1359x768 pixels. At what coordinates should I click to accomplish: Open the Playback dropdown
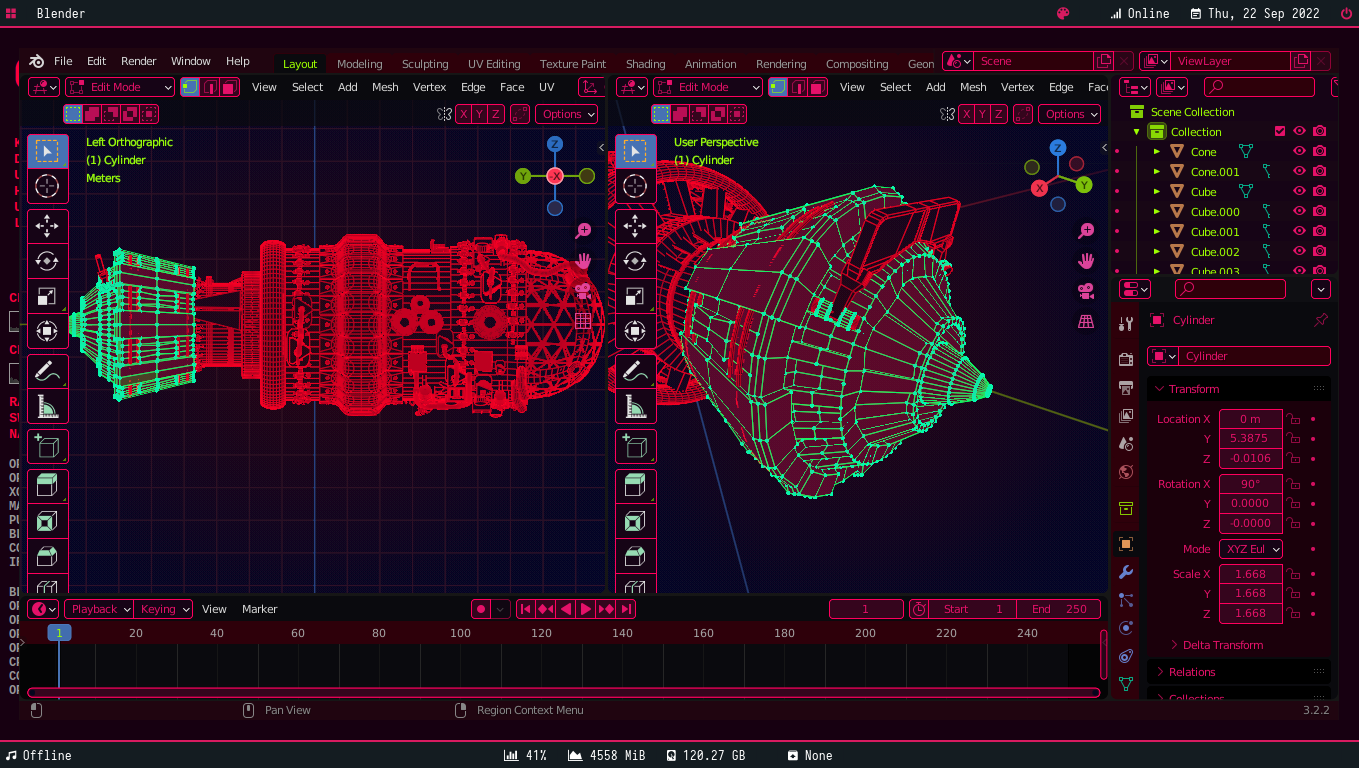[99, 609]
